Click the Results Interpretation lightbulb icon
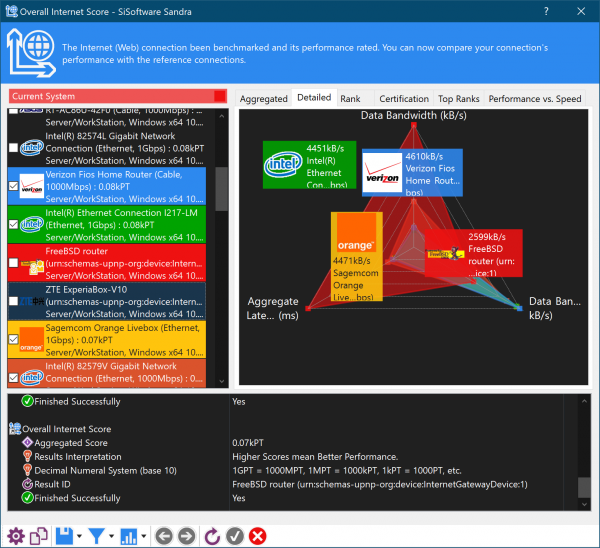The width and height of the screenshot is (600, 548). [27, 456]
